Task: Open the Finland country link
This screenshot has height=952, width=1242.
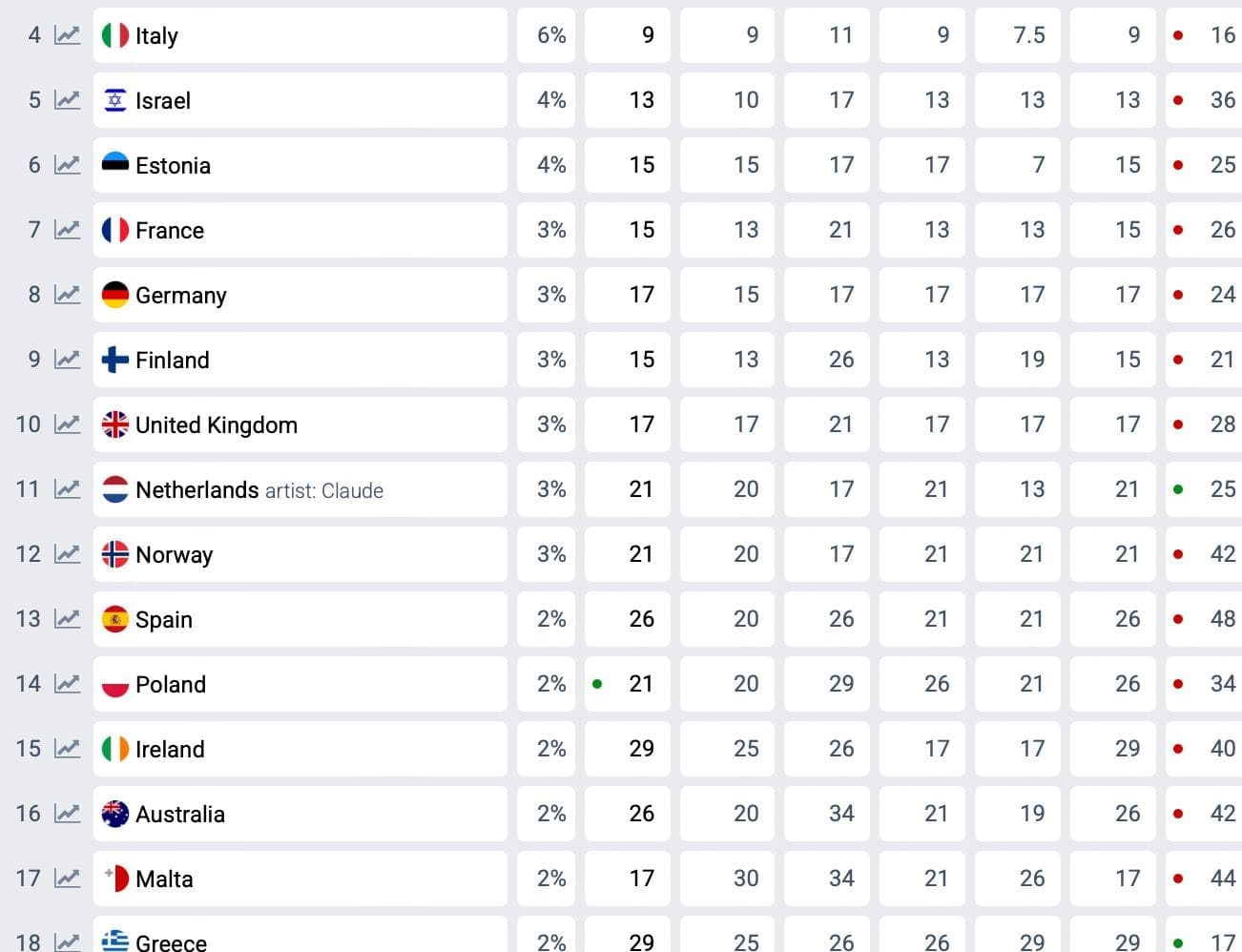Action: click(x=172, y=360)
